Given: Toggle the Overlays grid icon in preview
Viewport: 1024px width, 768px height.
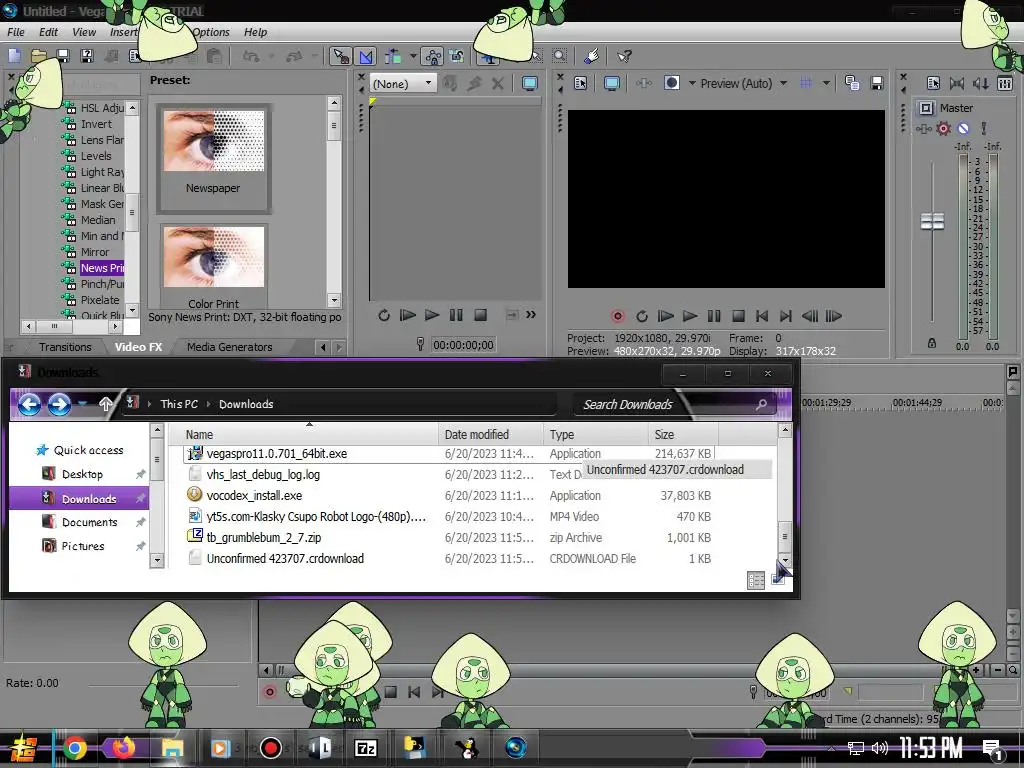Looking at the screenshot, I should [x=806, y=83].
